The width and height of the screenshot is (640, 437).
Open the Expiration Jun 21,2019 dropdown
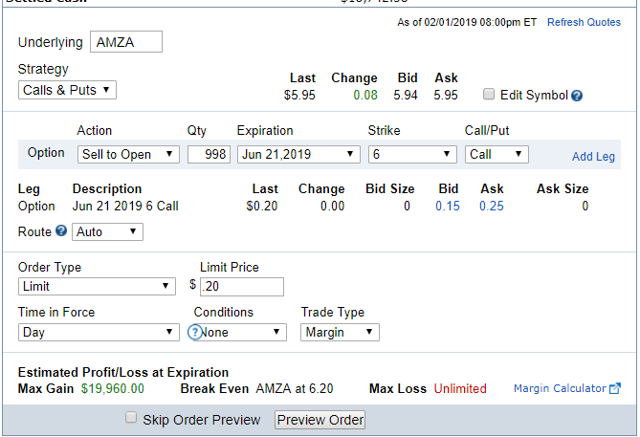pos(299,155)
